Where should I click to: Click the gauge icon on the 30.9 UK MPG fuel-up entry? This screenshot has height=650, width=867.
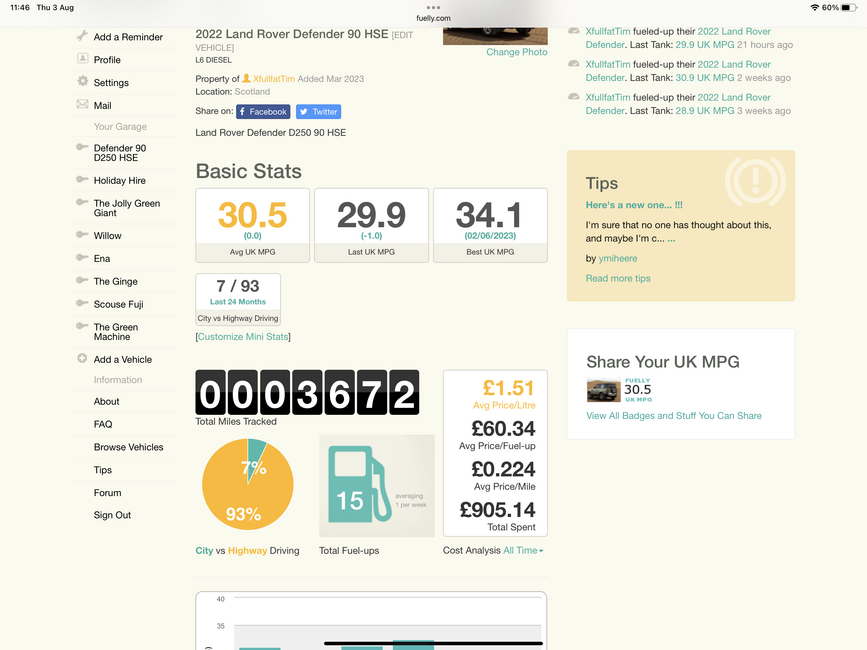pos(574,64)
